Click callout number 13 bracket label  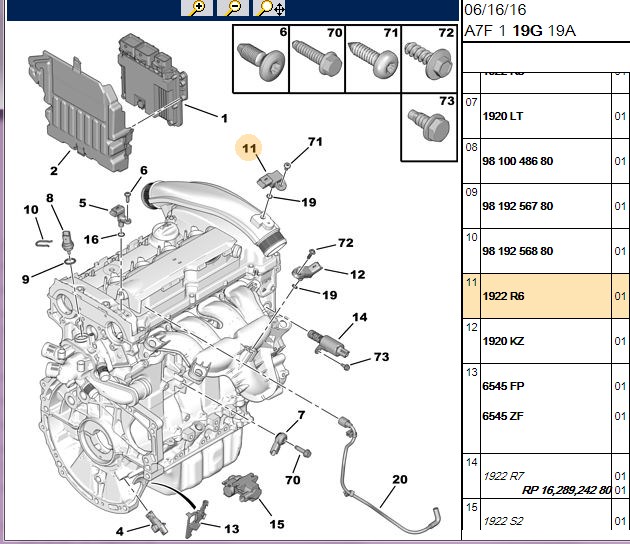(232, 529)
